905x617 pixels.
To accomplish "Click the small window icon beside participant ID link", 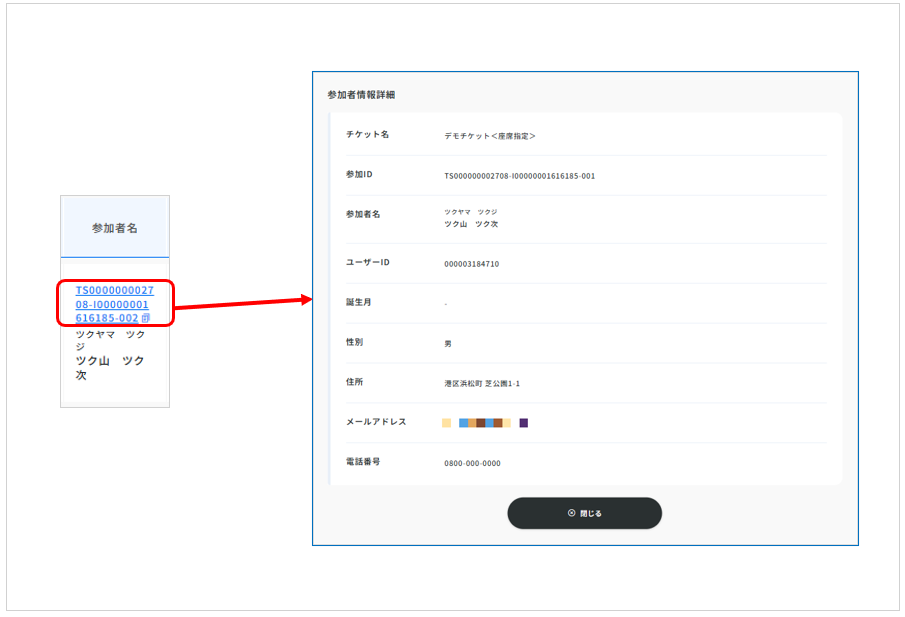I will tap(146, 318).
